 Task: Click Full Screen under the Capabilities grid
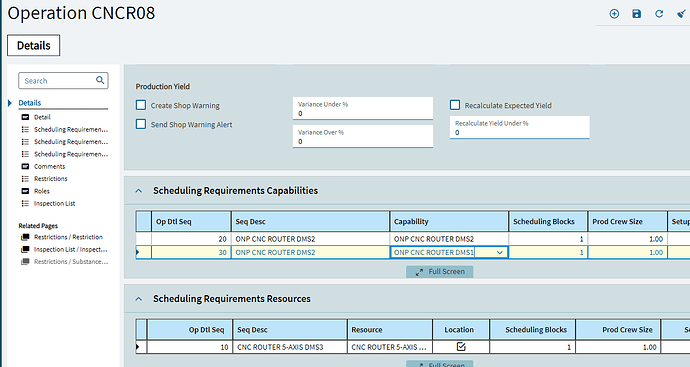[440, 272]
